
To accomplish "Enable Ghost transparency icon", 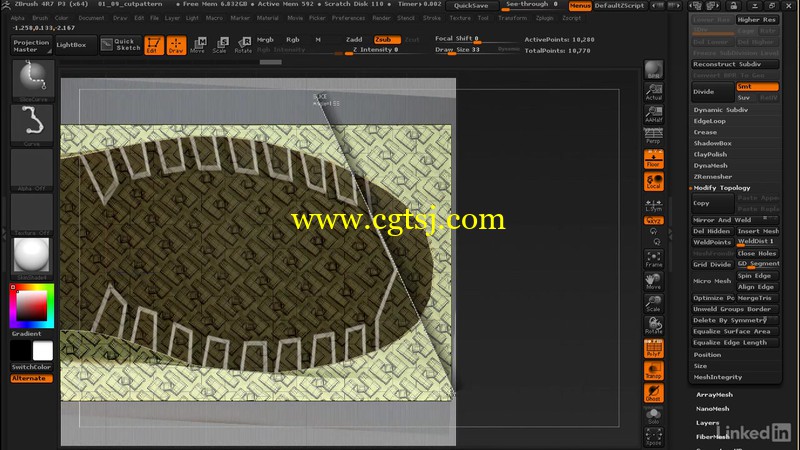I will tap(653, 392).
